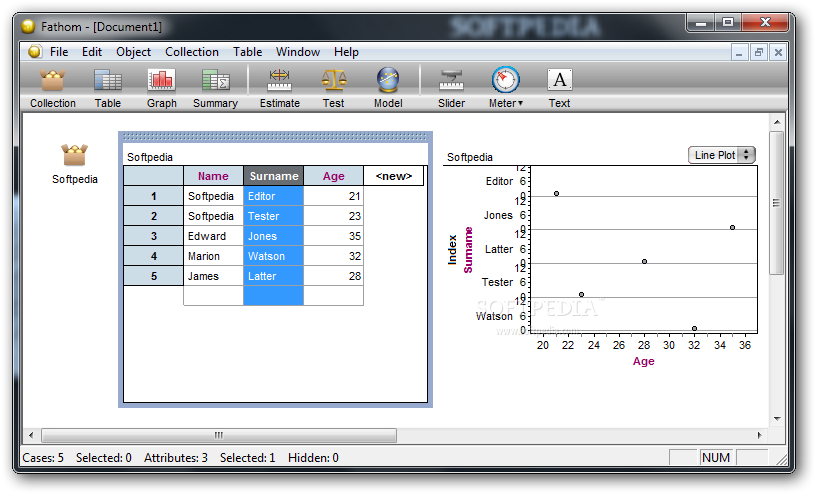Click the data point at age 35
This screenshot has width=816, height=494.
click(x=732, y=227)
